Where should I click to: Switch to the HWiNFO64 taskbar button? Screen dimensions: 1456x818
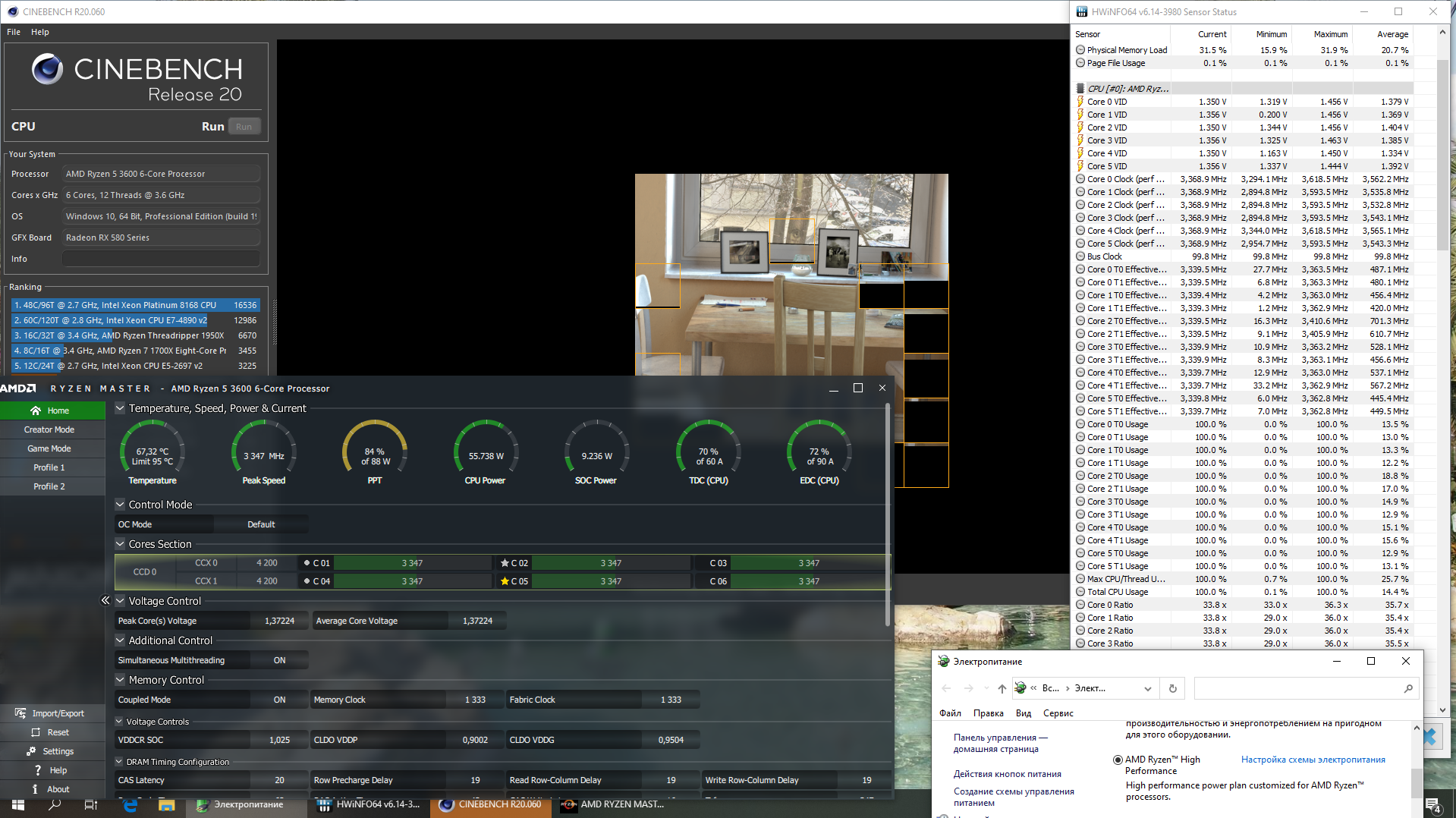click(369, 804)
